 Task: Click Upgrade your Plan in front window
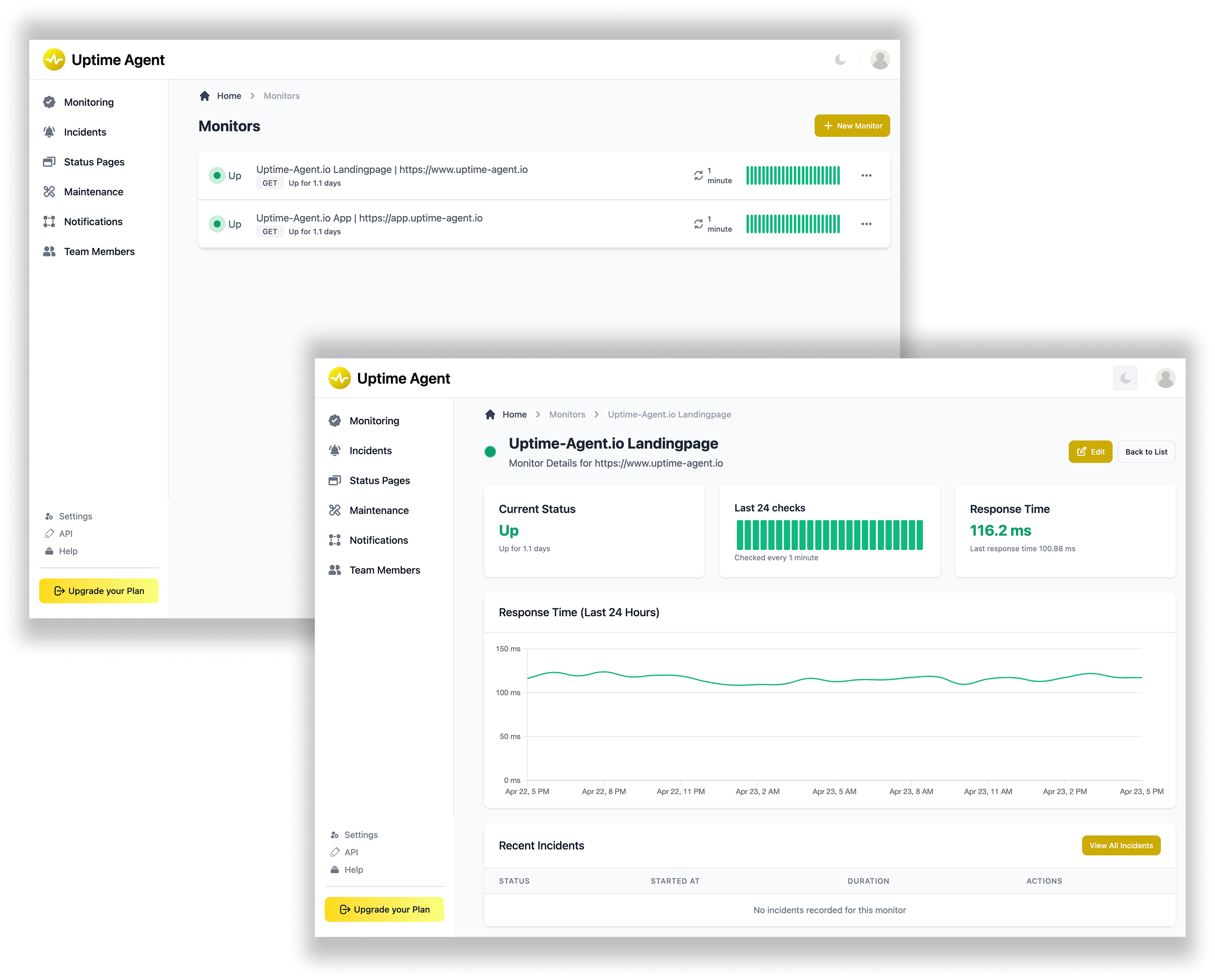[384, 909]
